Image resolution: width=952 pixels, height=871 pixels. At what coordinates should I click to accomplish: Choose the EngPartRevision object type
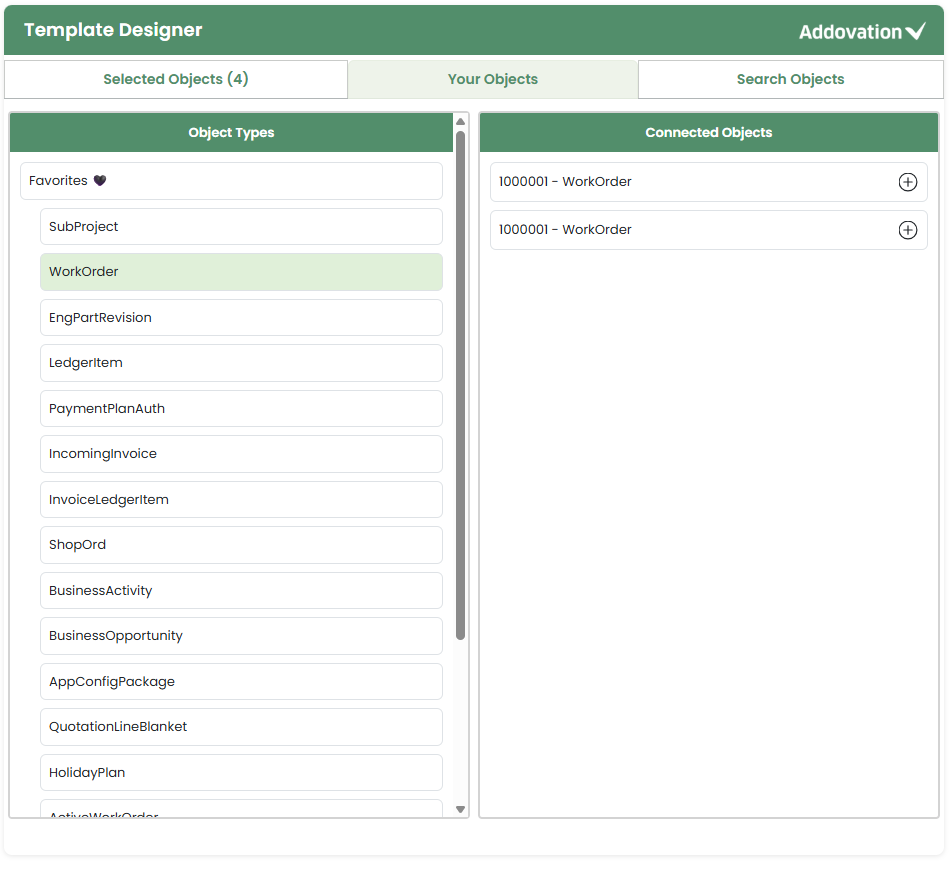(241, 317)
